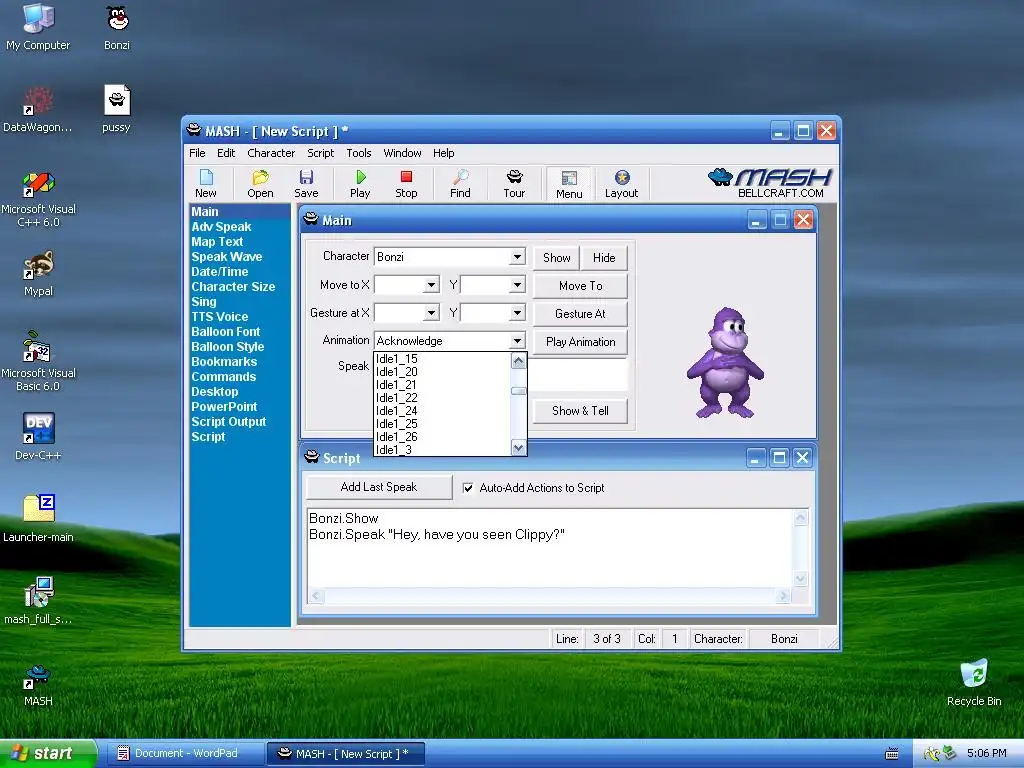Open the Tools menu
Image resolution: width=1024 pixels, height=768 pixels.
359,153
